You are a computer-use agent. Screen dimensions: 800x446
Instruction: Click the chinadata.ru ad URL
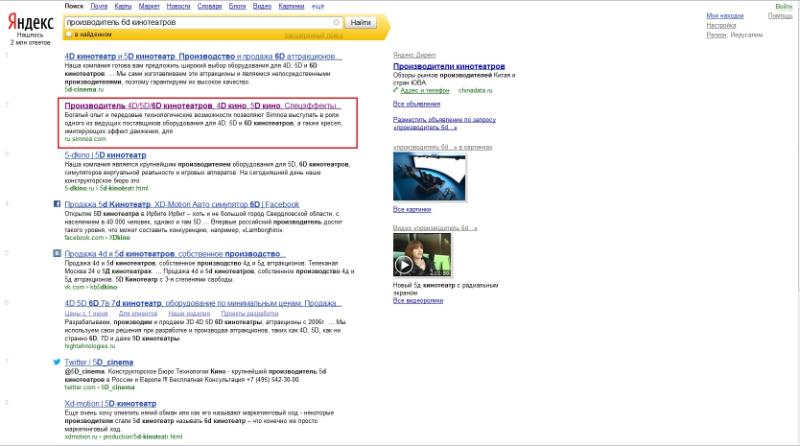pyautogui.click(x=475, y=90)
